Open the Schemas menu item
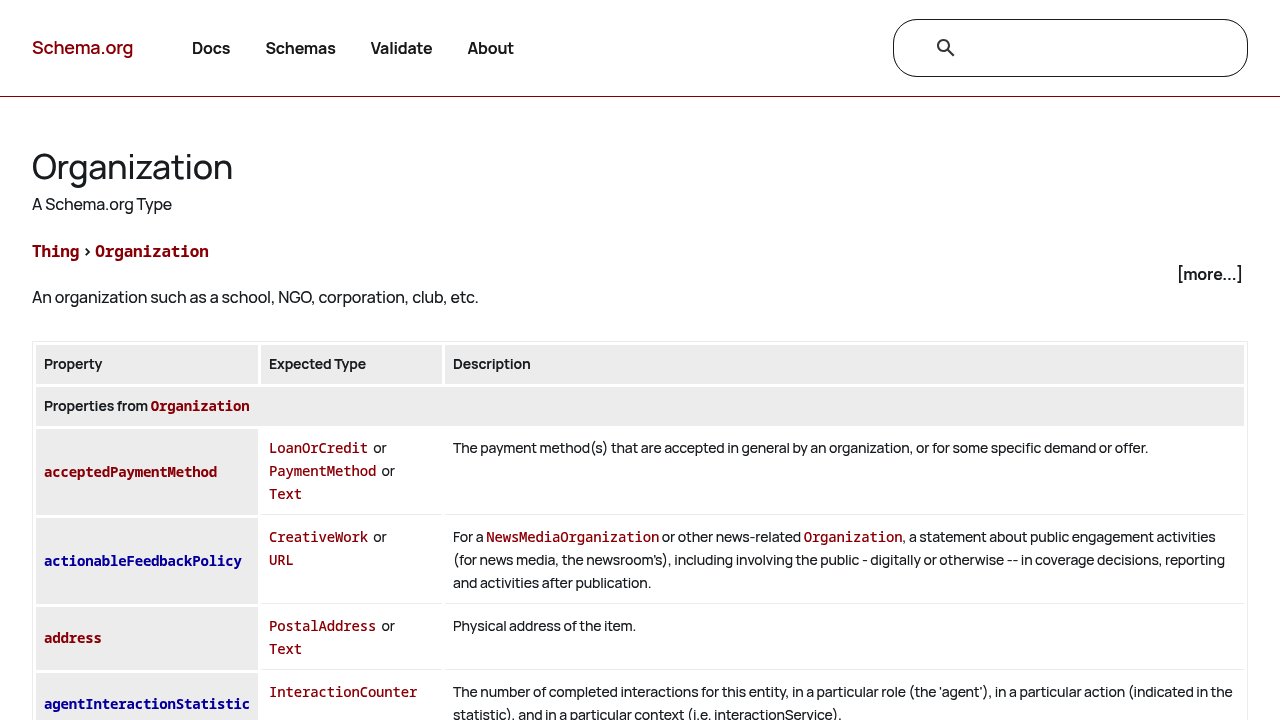The width and height of the screenshot is (1280, 720). (x=300, y=48)
